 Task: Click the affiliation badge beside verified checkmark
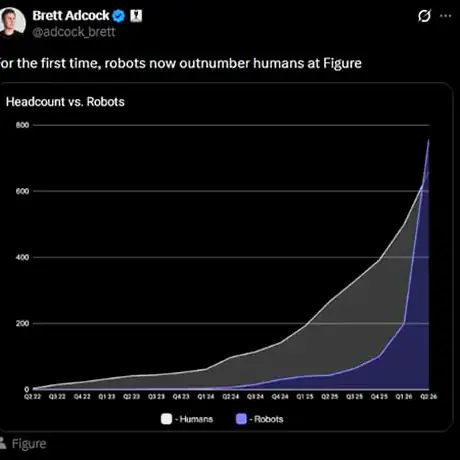click(x=136, y=16)
